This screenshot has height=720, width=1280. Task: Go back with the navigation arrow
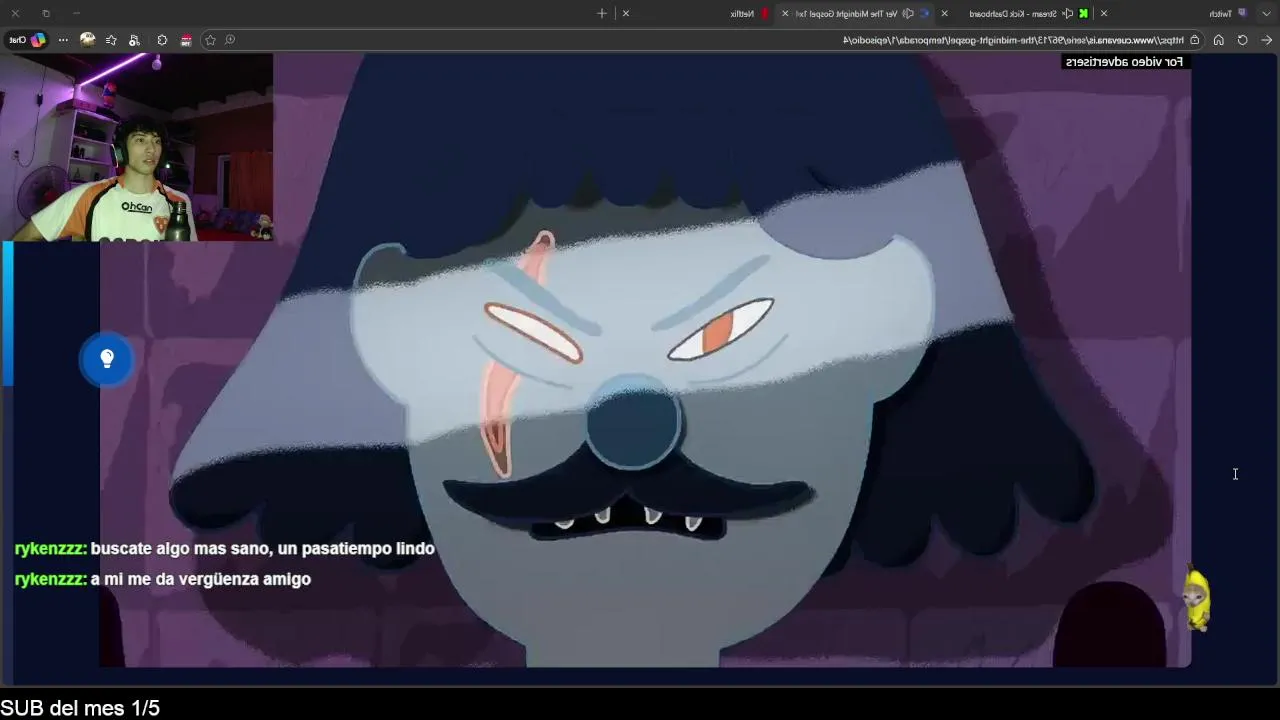pyautogui.click(x=1266, y=40)
